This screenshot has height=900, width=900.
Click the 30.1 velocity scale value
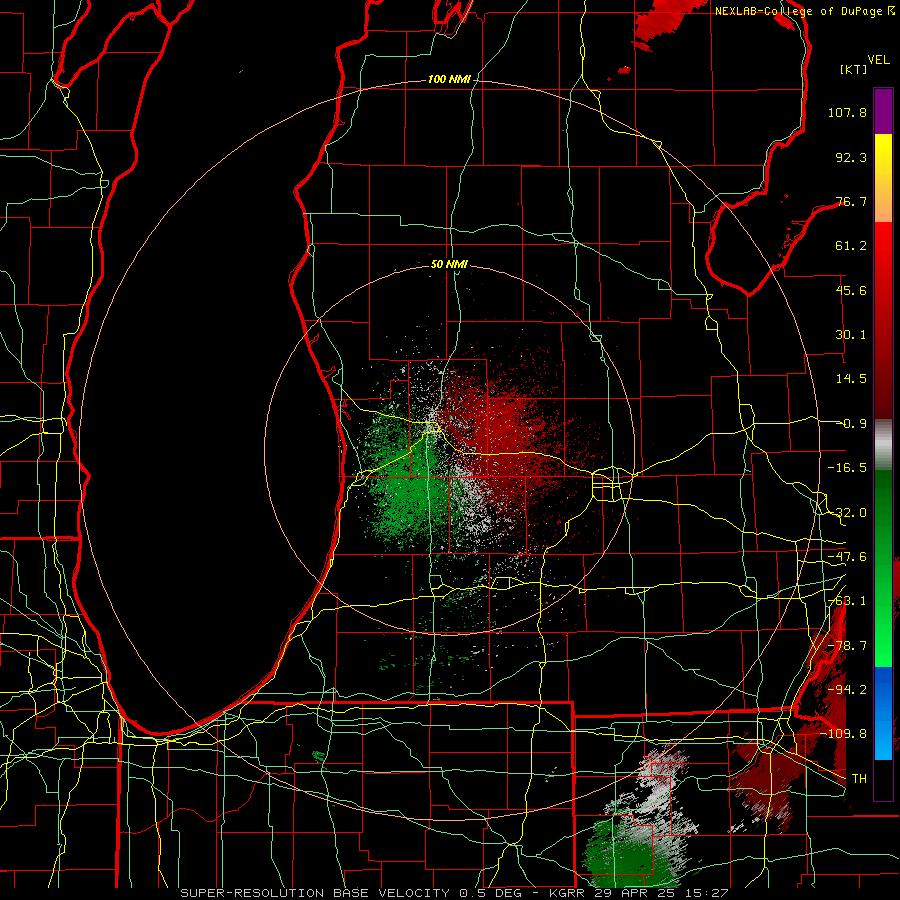pos(851,335)
